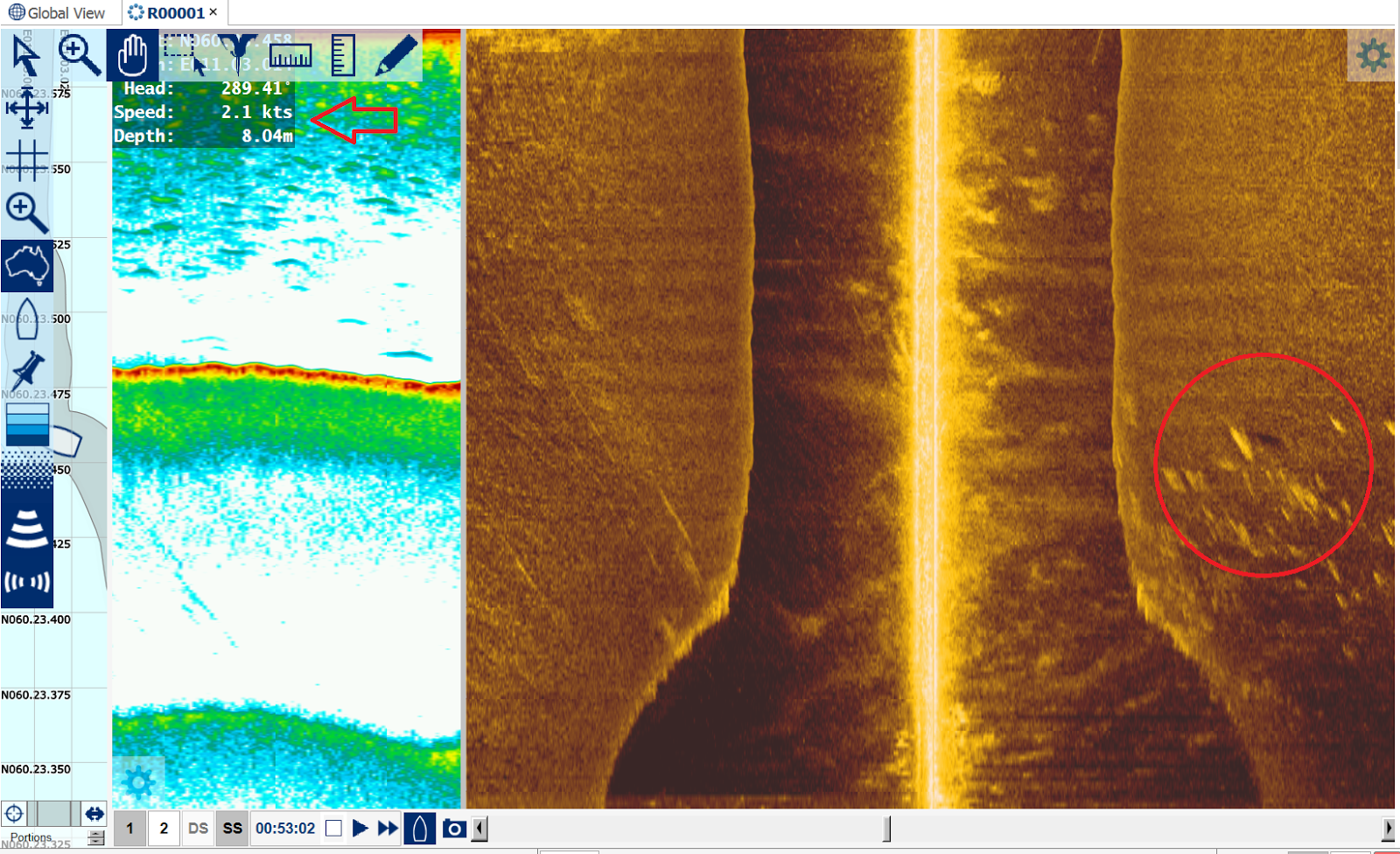Click the Depth 8.04m readout

point(203,136)
